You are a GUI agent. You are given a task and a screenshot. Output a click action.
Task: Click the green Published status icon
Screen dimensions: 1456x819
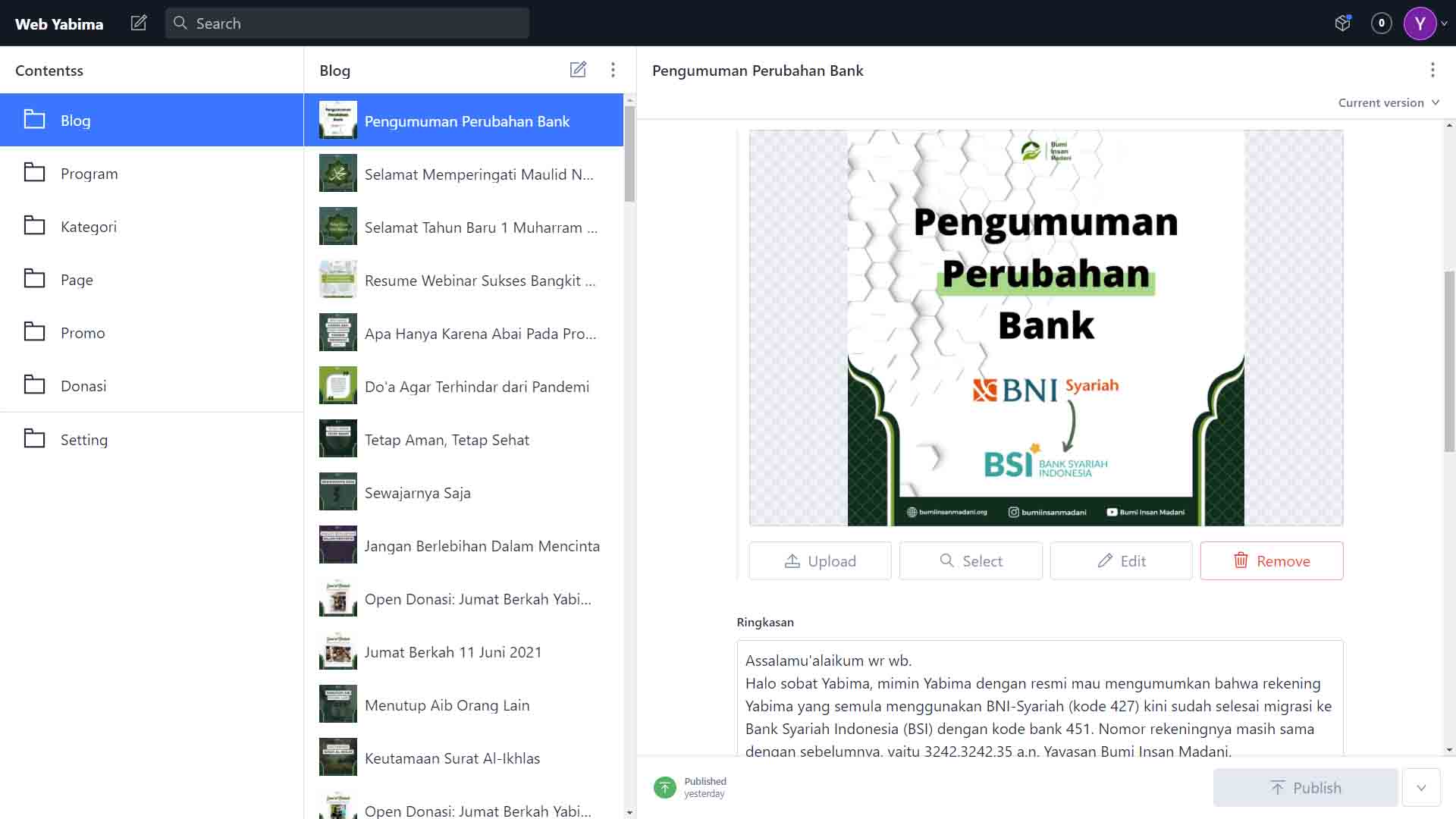[x=665, y=787]
